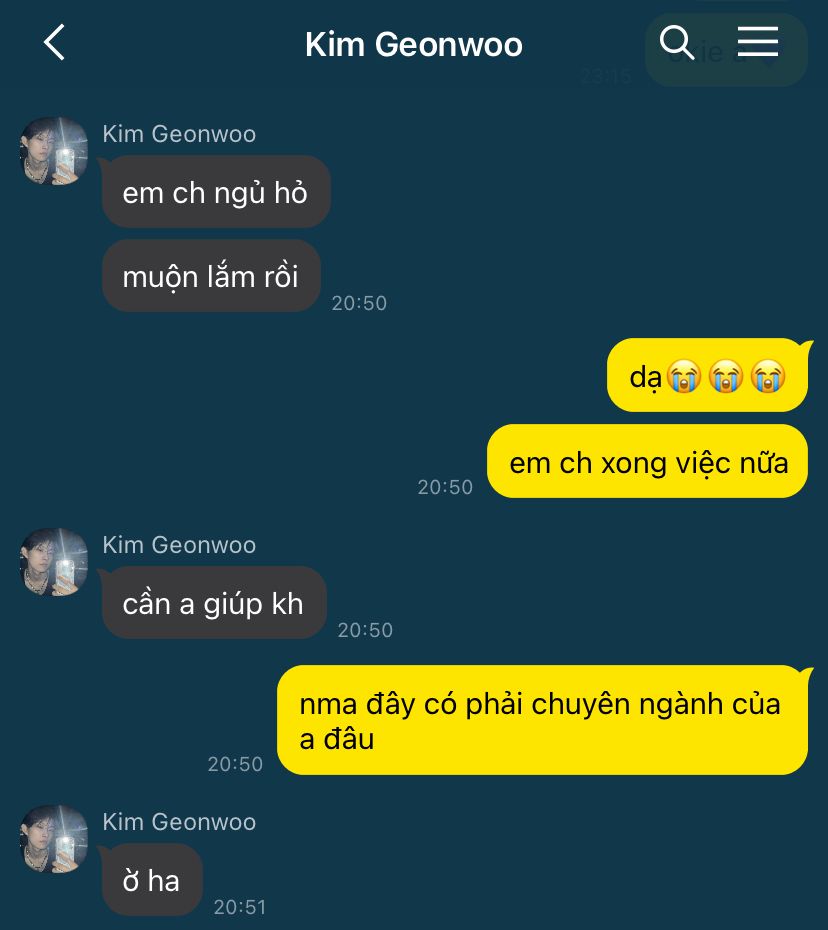Screen dimensions: 828x930
Task: Tap profile picture next to "ờ ha"
Action: pos(54,839)
